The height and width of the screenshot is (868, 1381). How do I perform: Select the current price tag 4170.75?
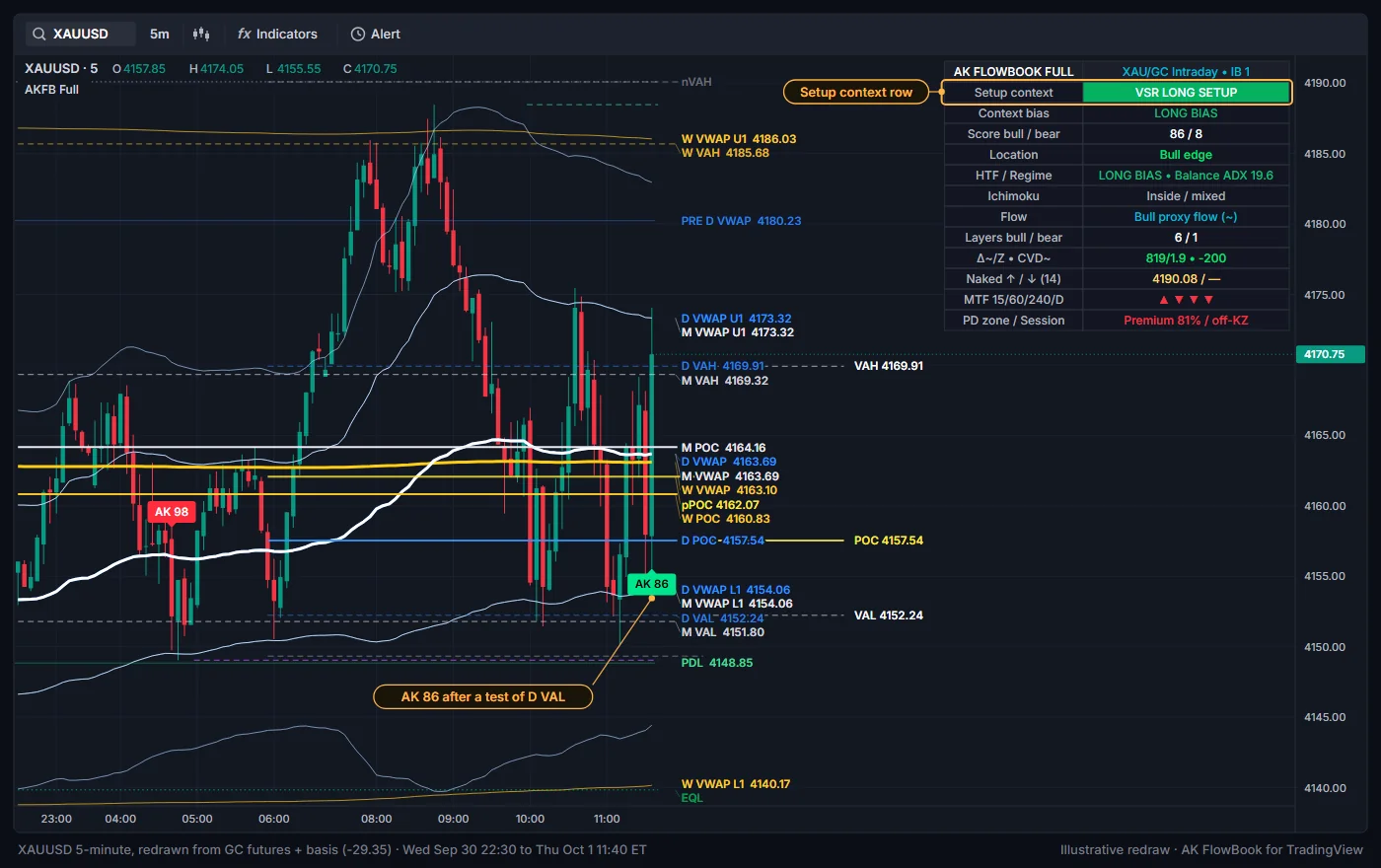1330,354
